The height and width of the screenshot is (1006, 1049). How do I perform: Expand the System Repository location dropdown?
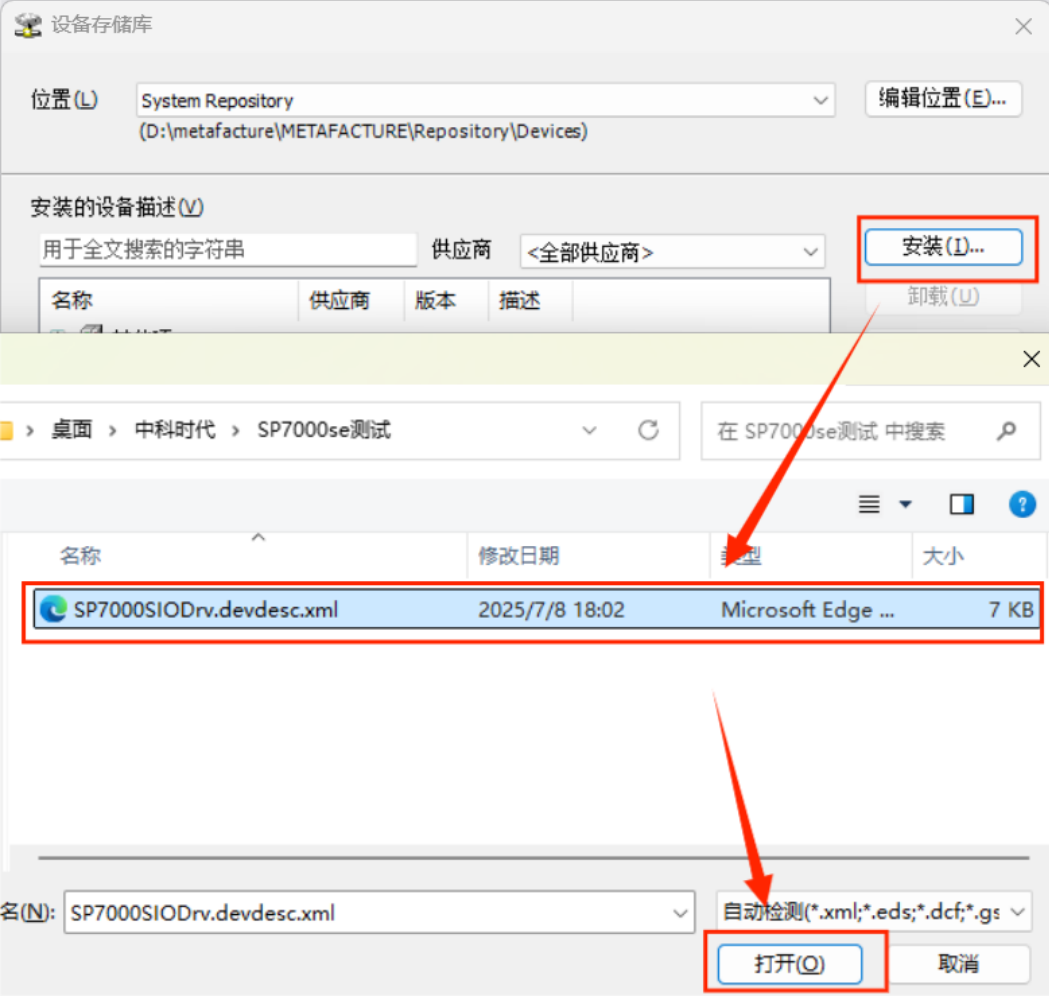[x=820, y=100]
